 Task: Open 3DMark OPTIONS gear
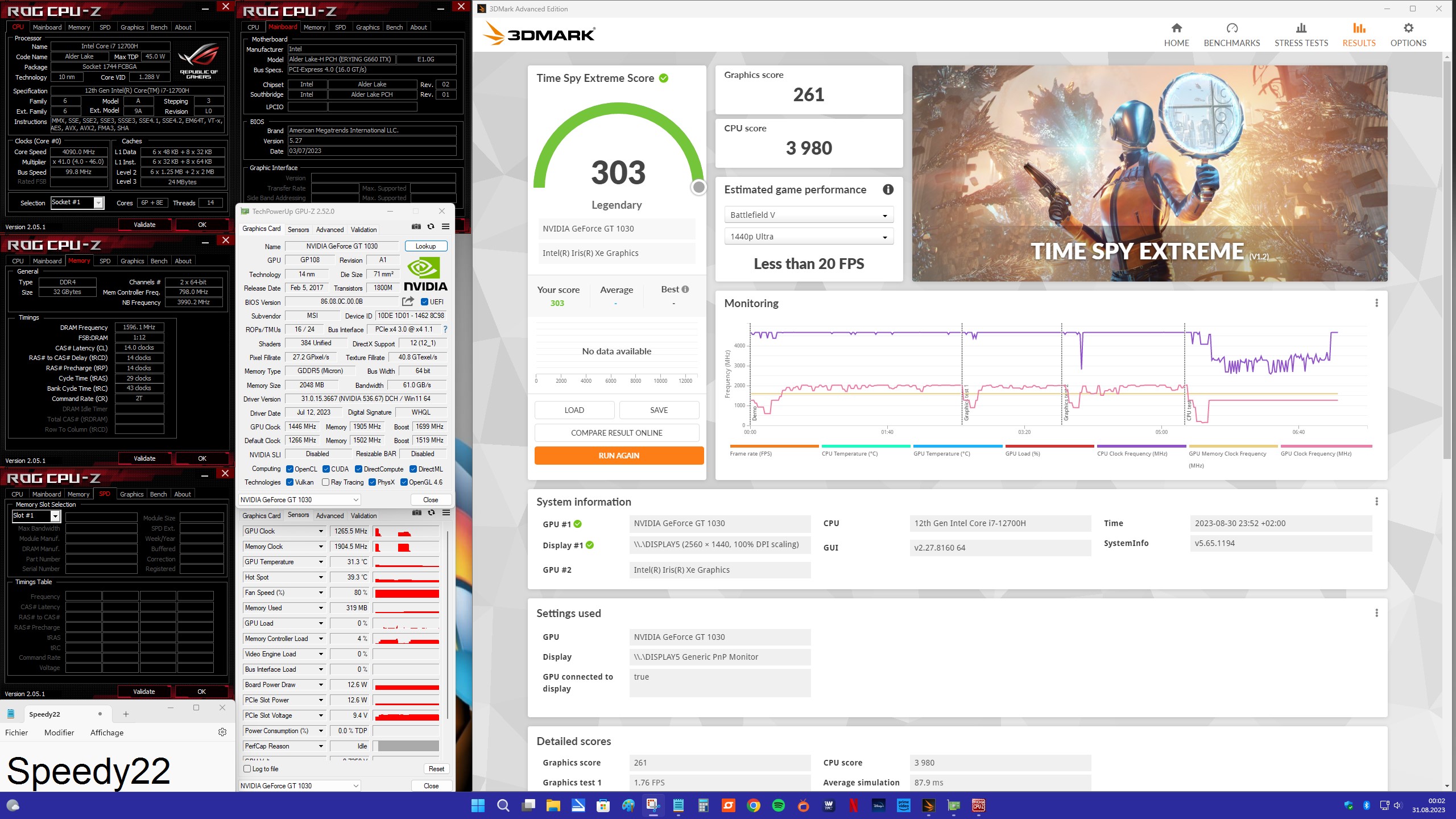1408,35
